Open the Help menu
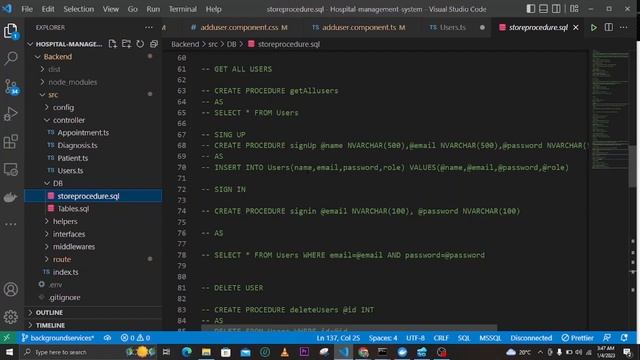 [x=213, y=9]
